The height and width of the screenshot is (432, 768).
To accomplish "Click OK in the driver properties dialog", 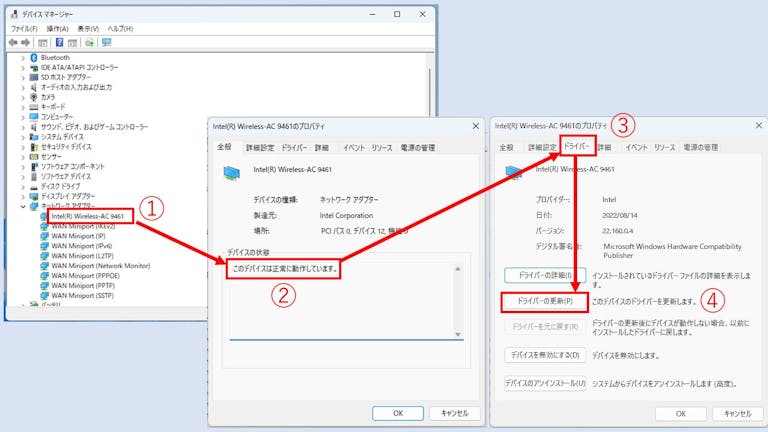I will pyautogui.click(x=681, y=413).
